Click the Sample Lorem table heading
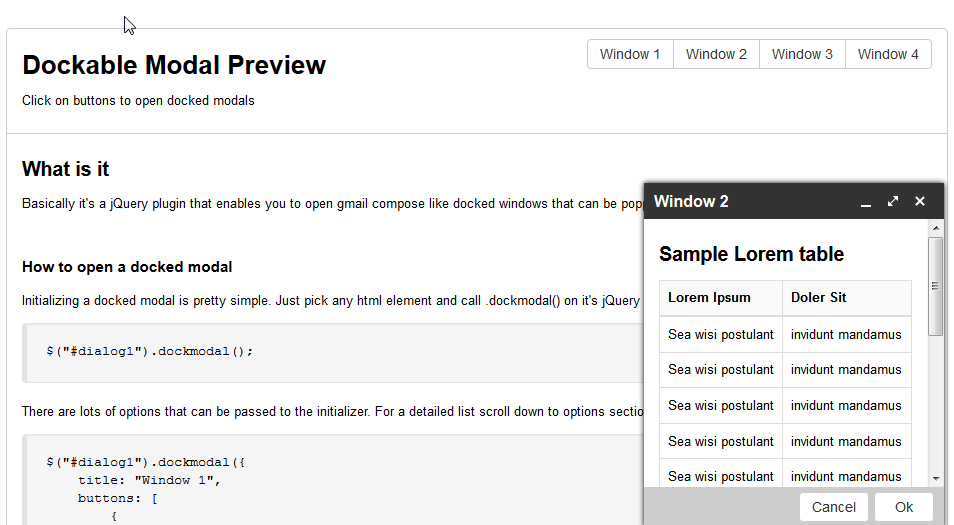This screenshot has height=525, width=954. (751, 254)
